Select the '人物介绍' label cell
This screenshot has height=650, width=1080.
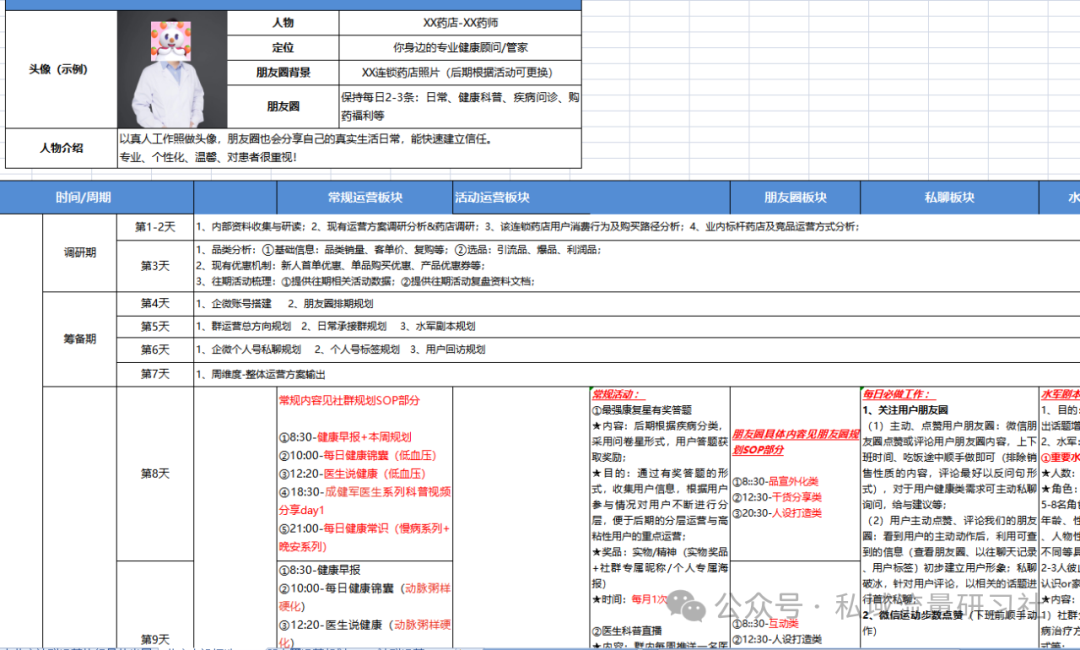point(61,147)
